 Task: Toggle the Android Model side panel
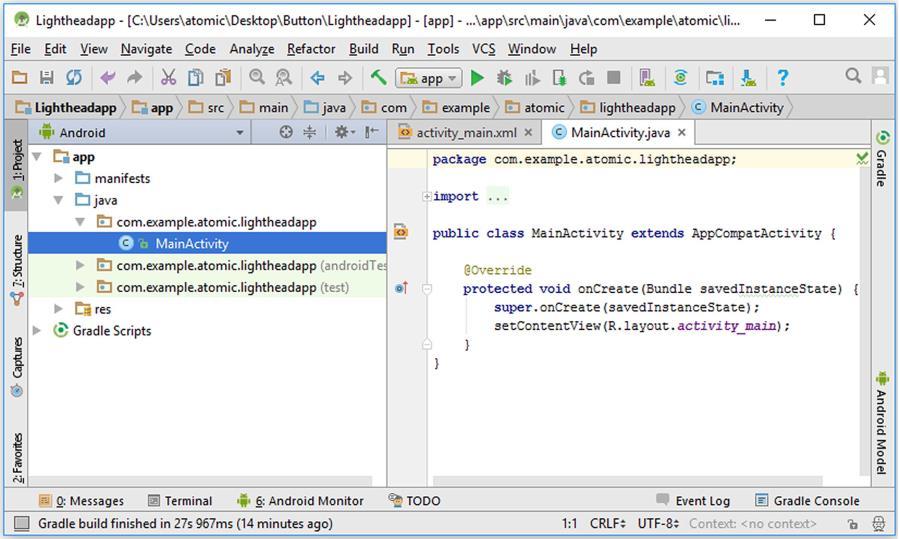pyautogui.click(x=882, y=423)
